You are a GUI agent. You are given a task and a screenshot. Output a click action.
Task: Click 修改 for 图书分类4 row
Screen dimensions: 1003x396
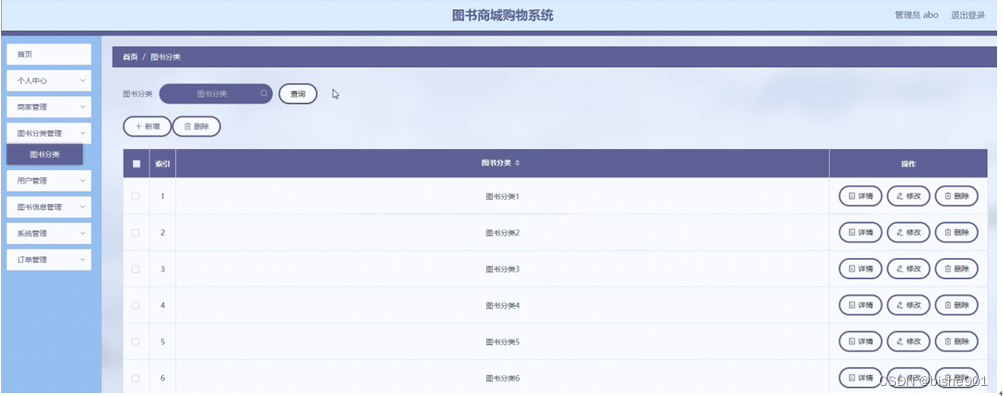click(908, 306)
